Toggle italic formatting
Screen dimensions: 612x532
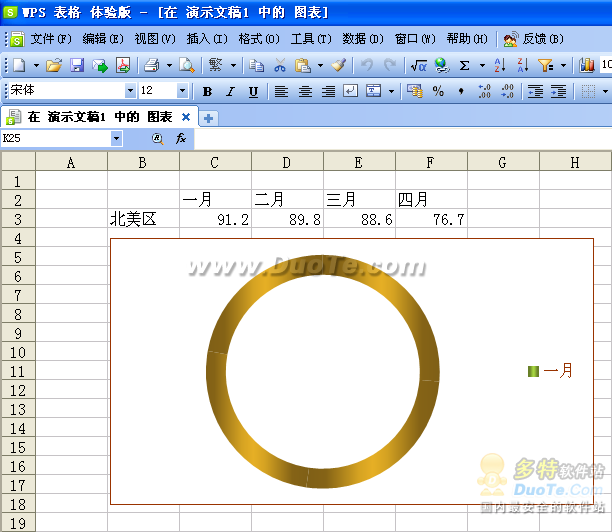tap(230, 91)
